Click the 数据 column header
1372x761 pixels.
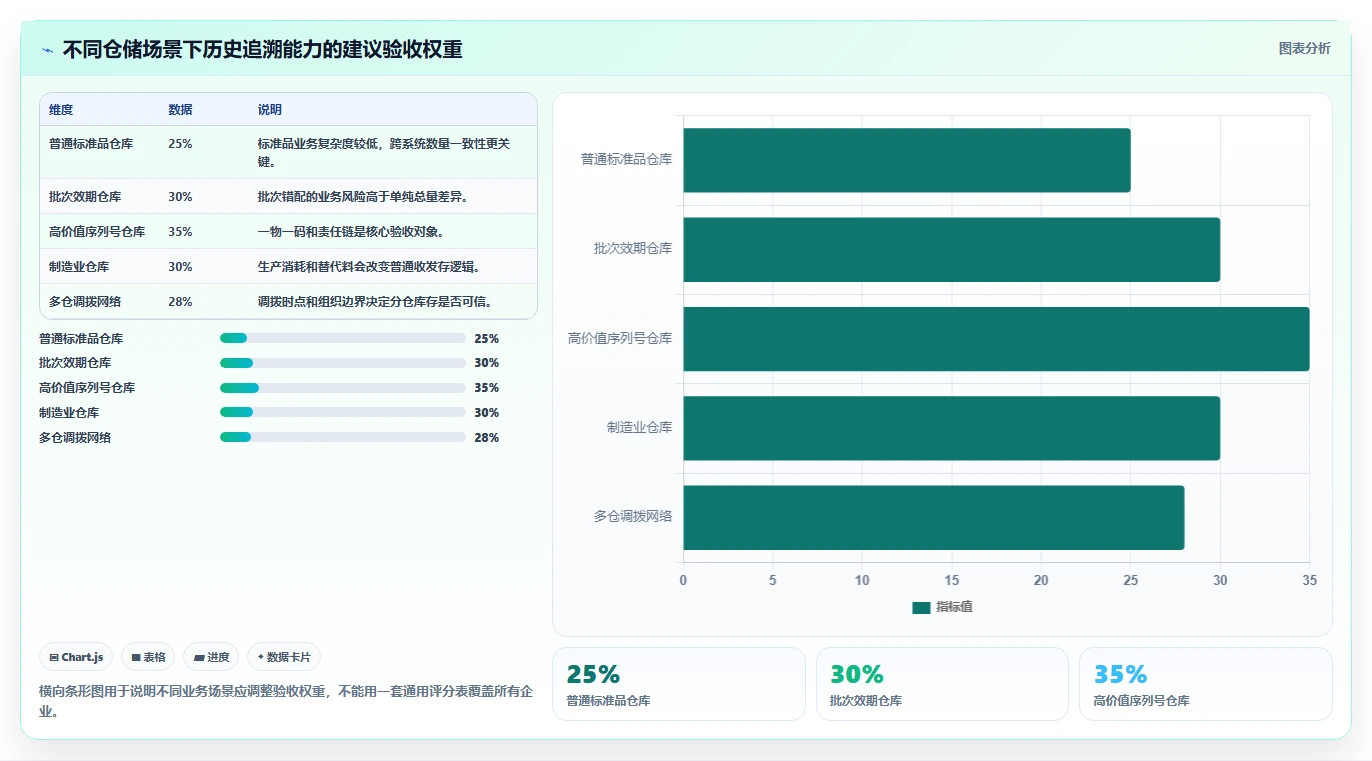180,110
